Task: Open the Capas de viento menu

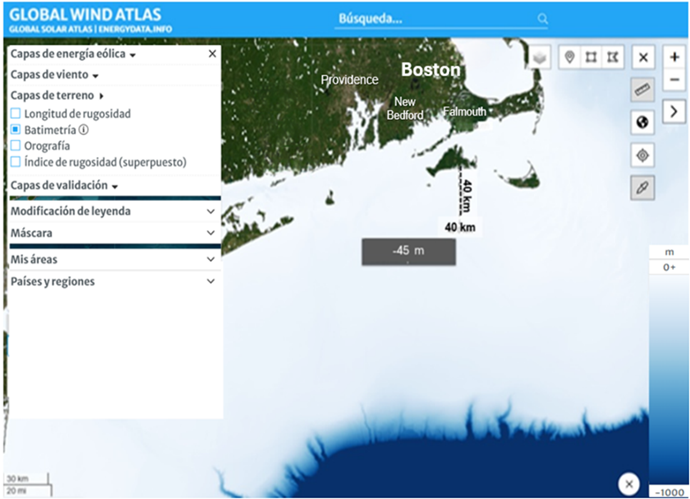Action: click(x=55, y=75)
